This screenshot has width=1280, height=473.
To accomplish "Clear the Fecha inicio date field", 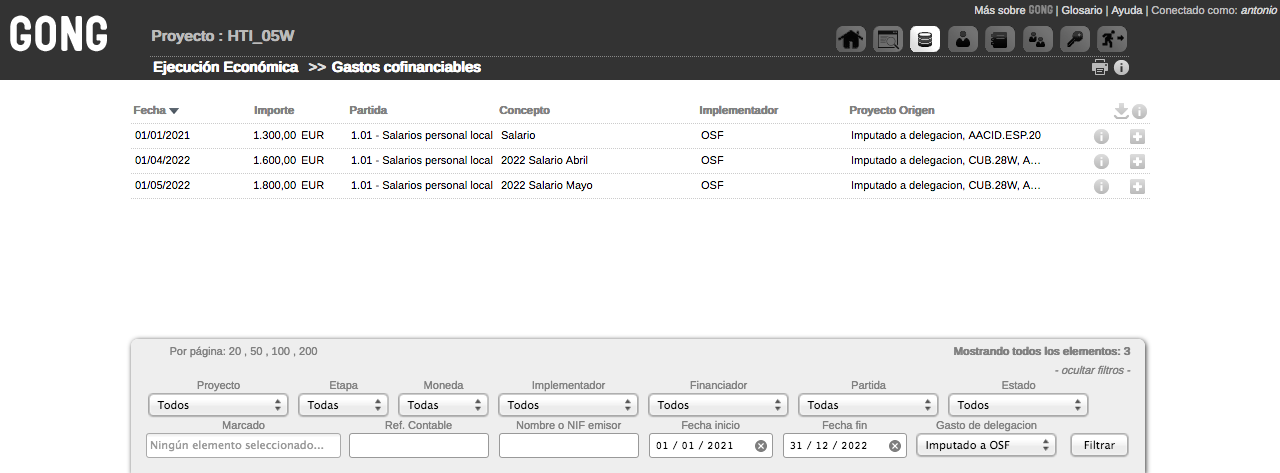I will click(761, 446).
